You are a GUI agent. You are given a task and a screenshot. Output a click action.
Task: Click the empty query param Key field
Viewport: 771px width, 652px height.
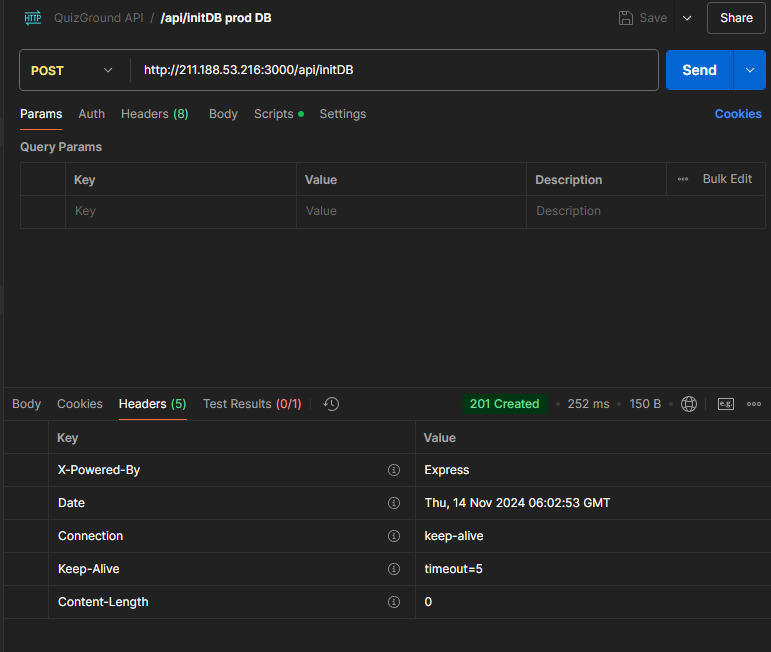coord(180,211)
